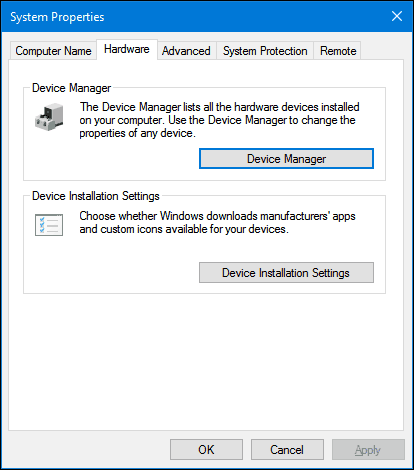Select the Hardware tab
Screen dimensions: 414x470
pos(127,49)
